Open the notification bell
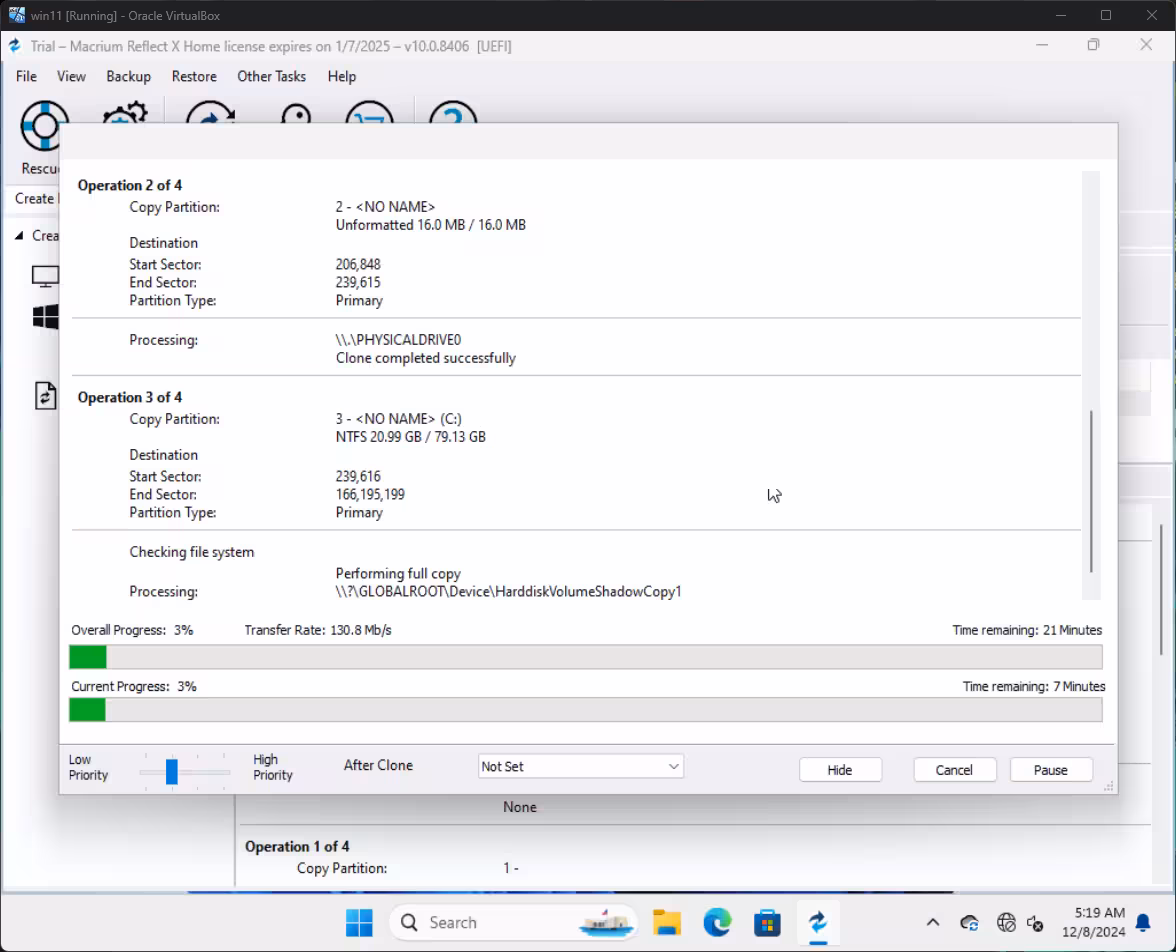 (x=1143, y=923)
